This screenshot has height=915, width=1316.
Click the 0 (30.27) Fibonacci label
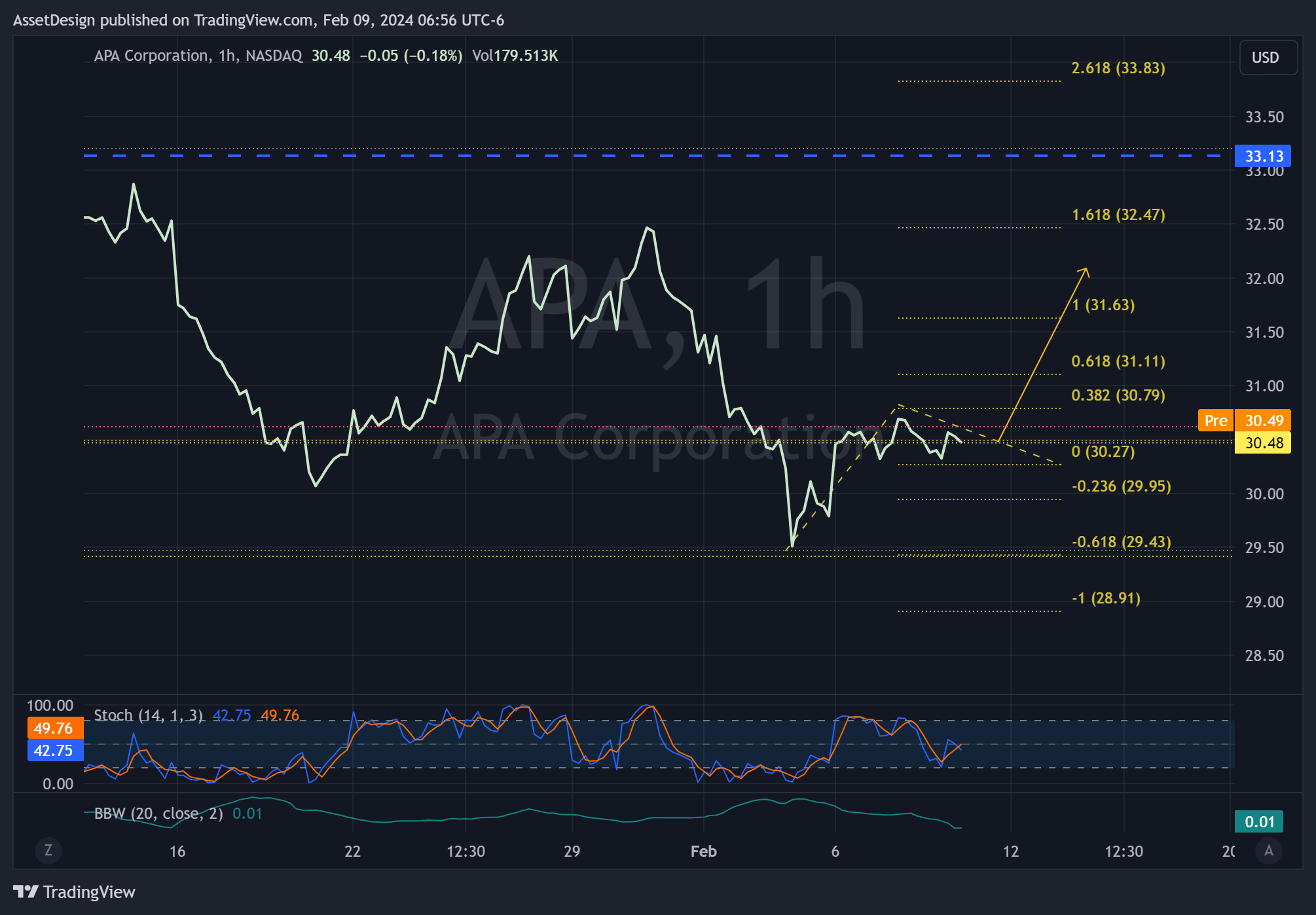pyautogui.click(x=1103, y=452)
